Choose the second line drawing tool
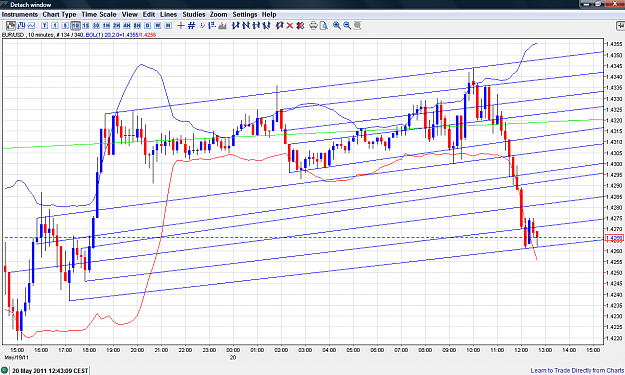The height and width of the screenshot is (375, 625). pyautogui.click(x=246, y=26)
